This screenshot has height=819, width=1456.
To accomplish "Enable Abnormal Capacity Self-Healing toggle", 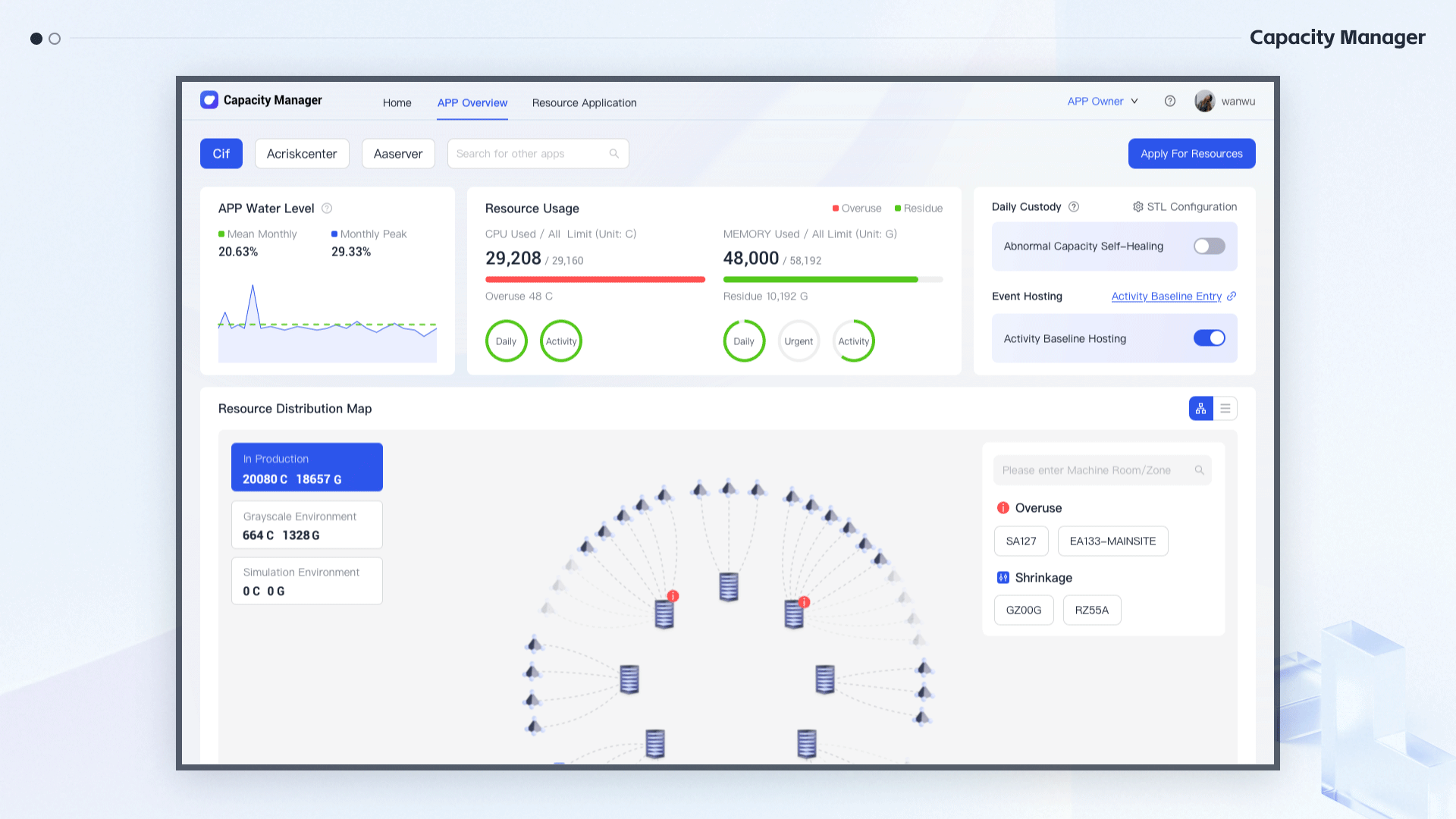I will pyautogui.click(x=1209, y=246).
